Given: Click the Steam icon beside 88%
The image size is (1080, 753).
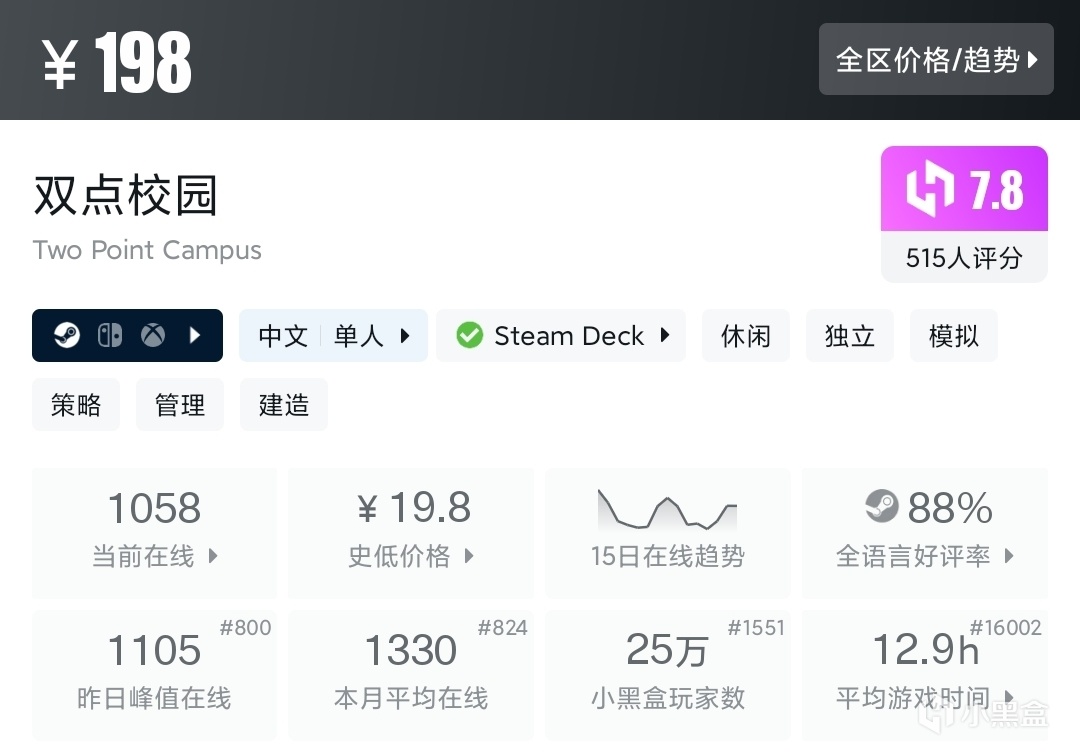Looking at the screenshot, I should pos(881,507).
